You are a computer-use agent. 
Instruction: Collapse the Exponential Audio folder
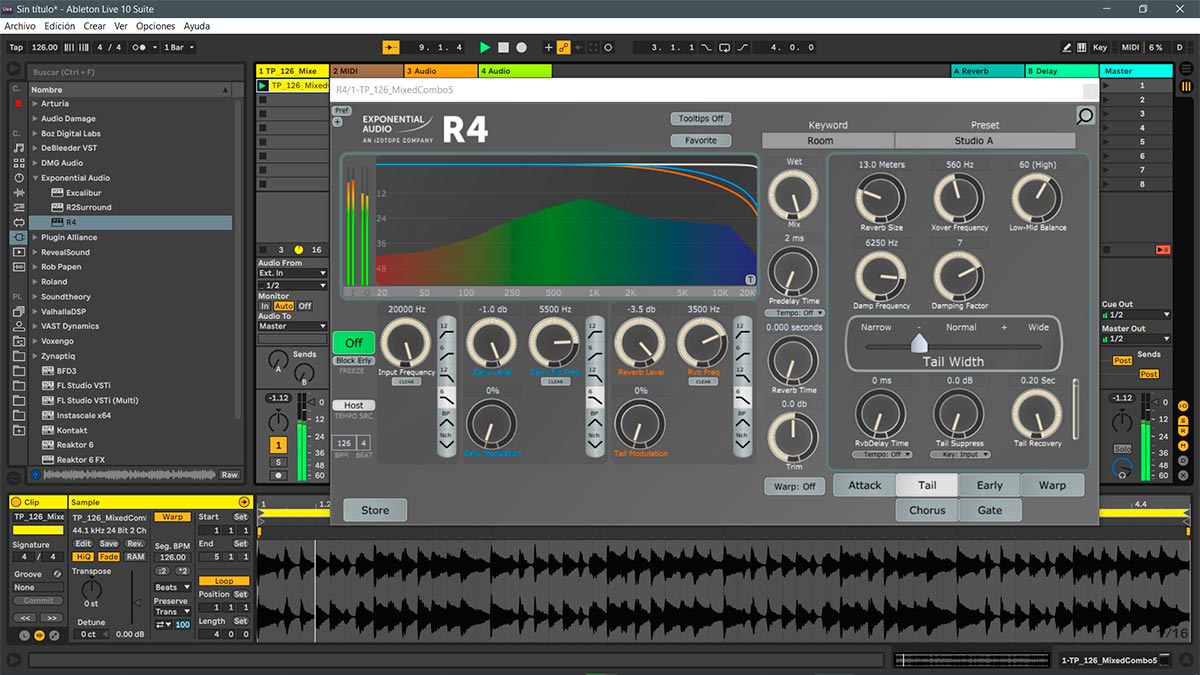[36, 178]
